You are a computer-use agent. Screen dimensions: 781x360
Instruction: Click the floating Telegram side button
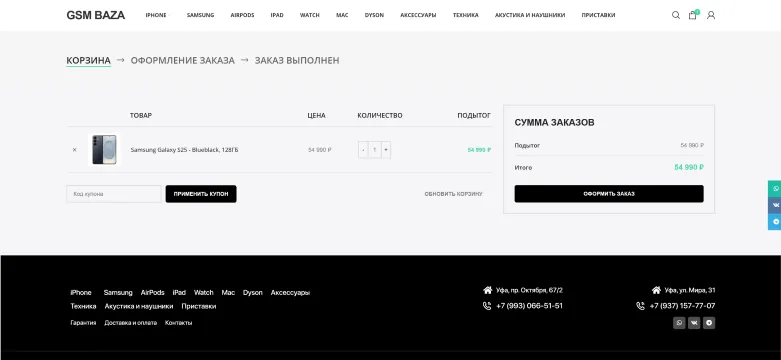[x=775, y=222]
